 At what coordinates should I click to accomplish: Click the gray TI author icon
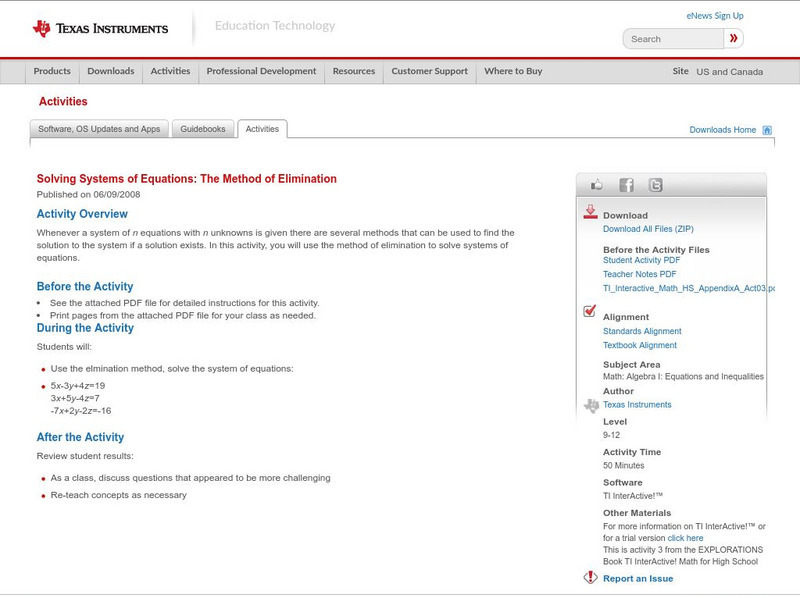(x=591, y=406)
